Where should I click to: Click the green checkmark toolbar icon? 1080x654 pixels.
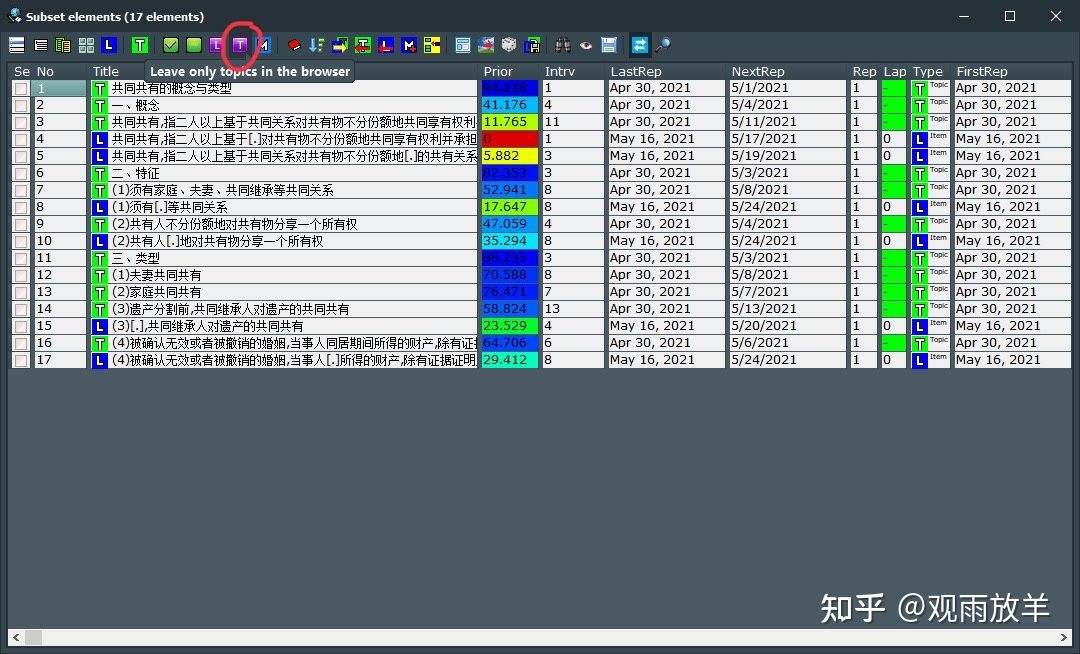171,45
